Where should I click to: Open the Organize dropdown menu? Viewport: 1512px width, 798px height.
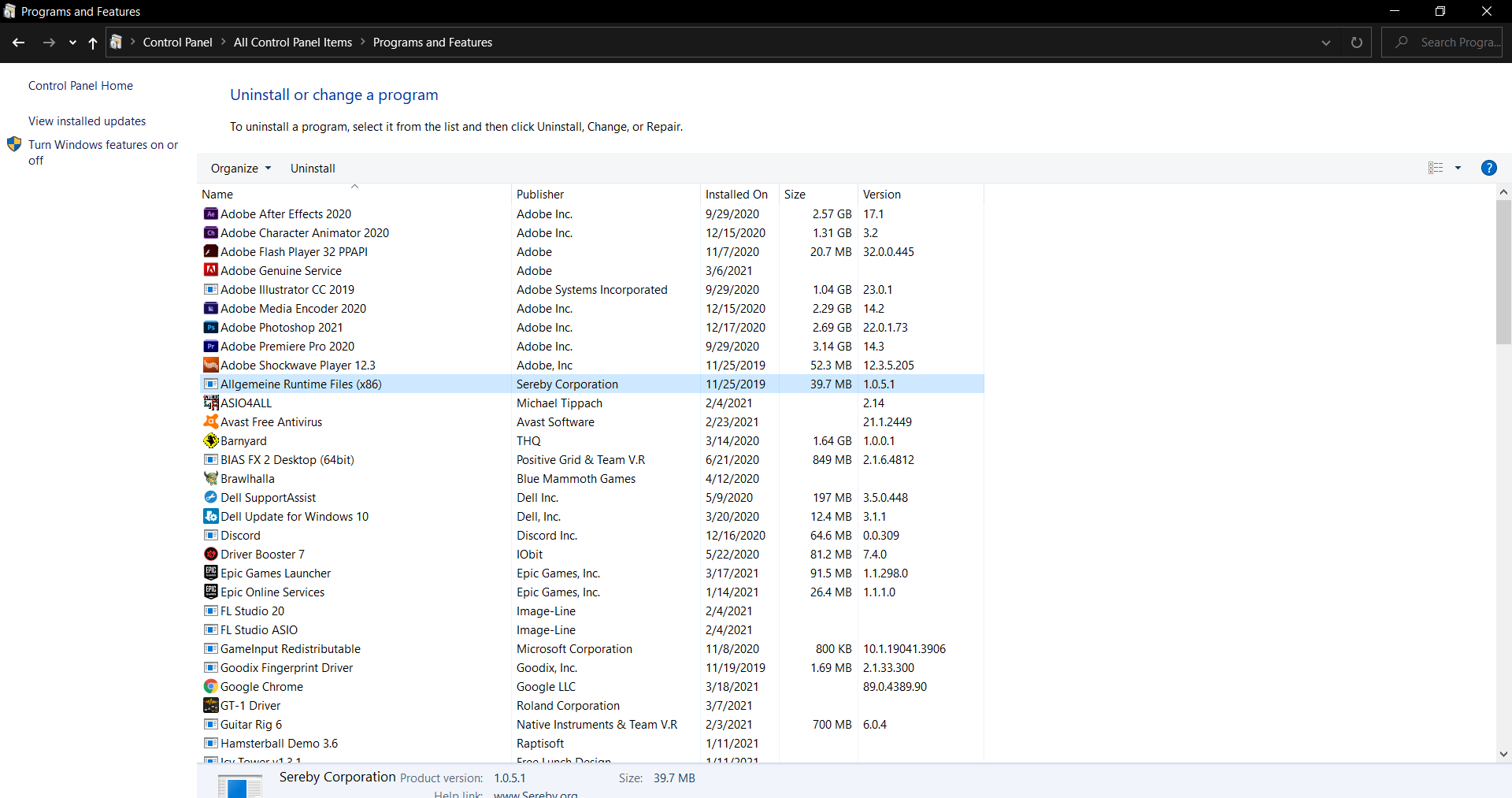point(241,169)
